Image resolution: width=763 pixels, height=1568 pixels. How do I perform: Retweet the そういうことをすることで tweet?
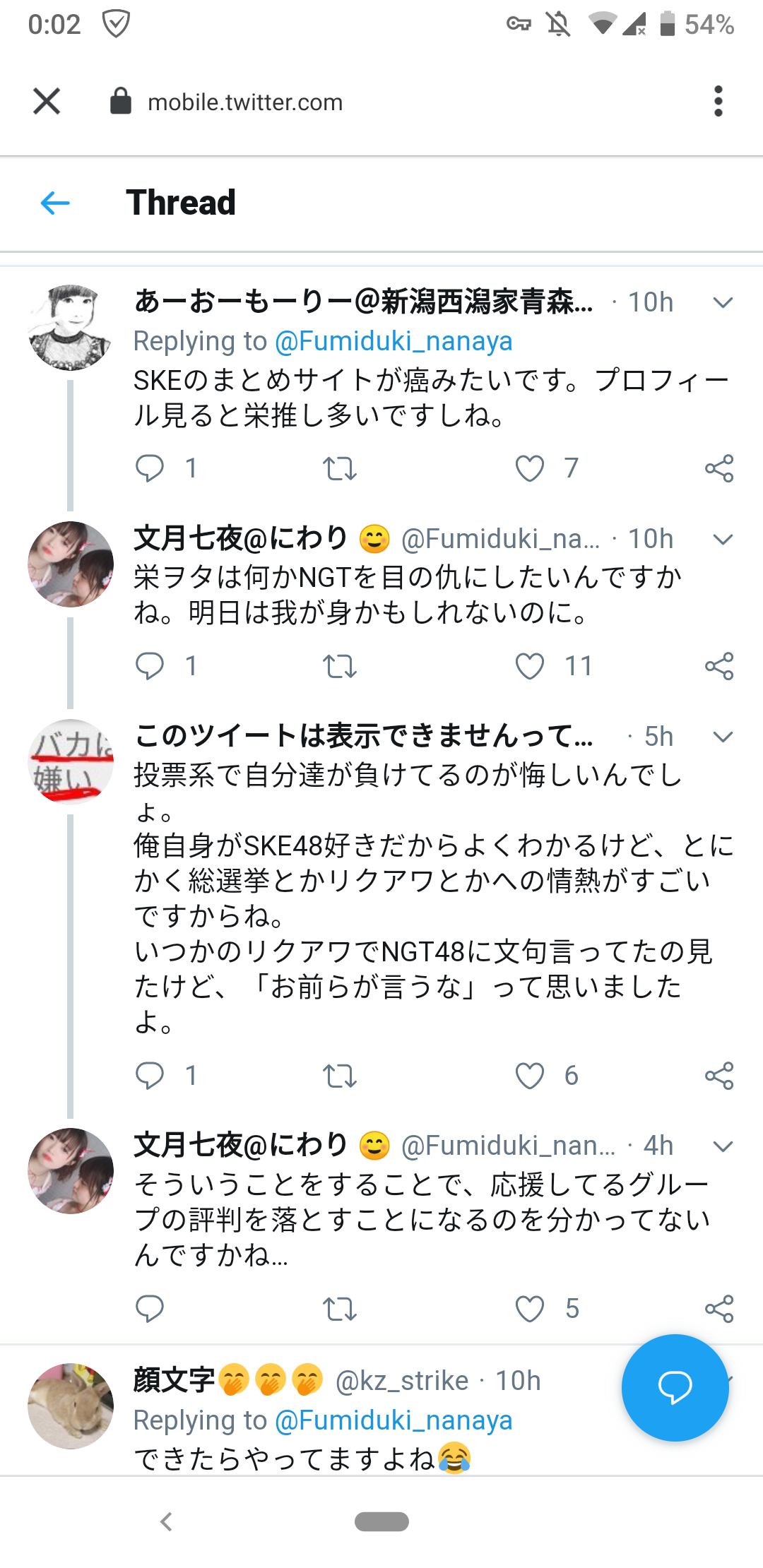coord(339,1309)
